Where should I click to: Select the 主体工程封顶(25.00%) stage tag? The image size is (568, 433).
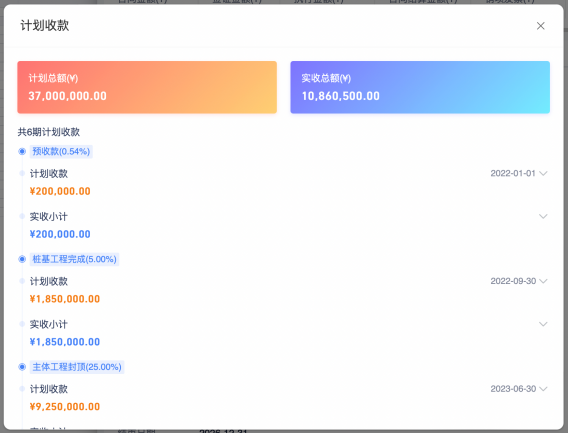pos(77,367)
